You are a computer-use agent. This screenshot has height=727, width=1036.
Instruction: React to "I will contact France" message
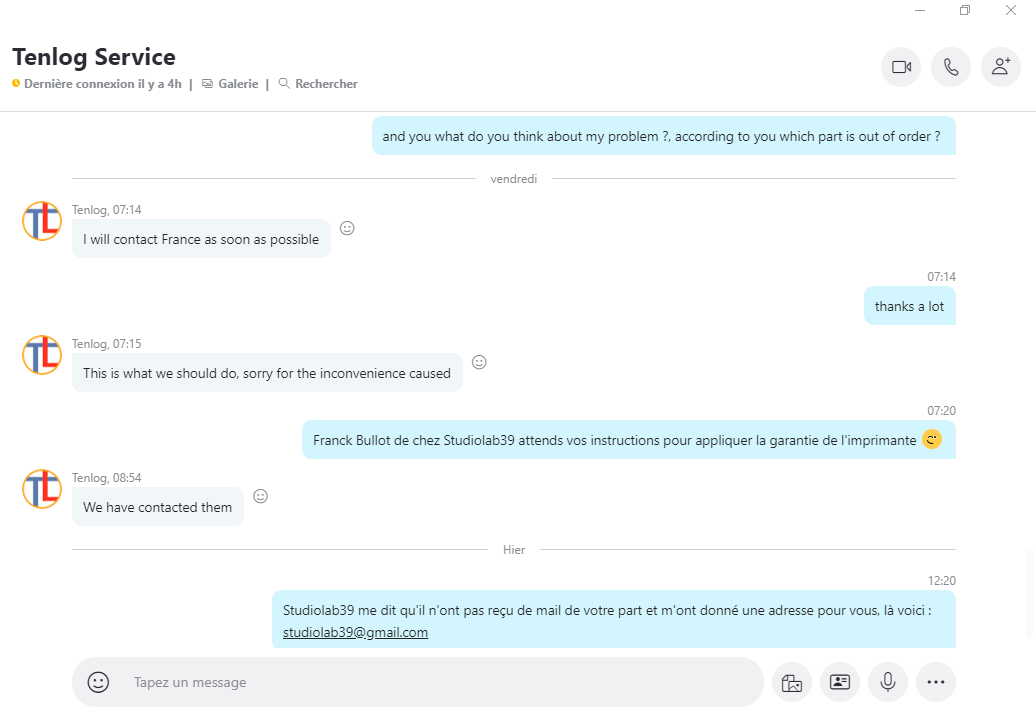[x=347, y=228]
